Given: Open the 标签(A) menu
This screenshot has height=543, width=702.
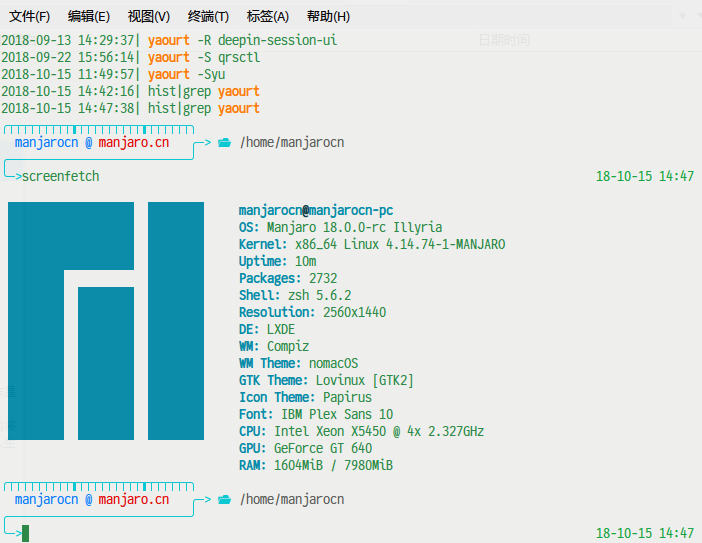Looking at the screenshot, I should click(x=268, y=17).
